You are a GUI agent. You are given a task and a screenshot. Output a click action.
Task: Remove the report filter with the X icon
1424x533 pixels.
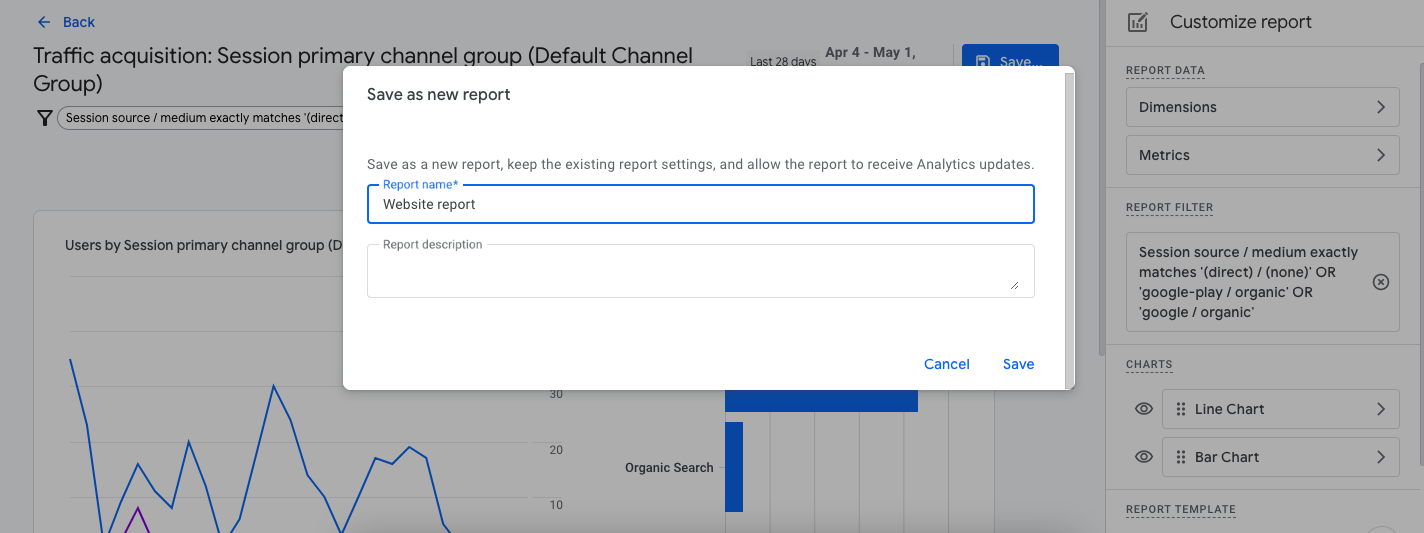coord(1380,282)
